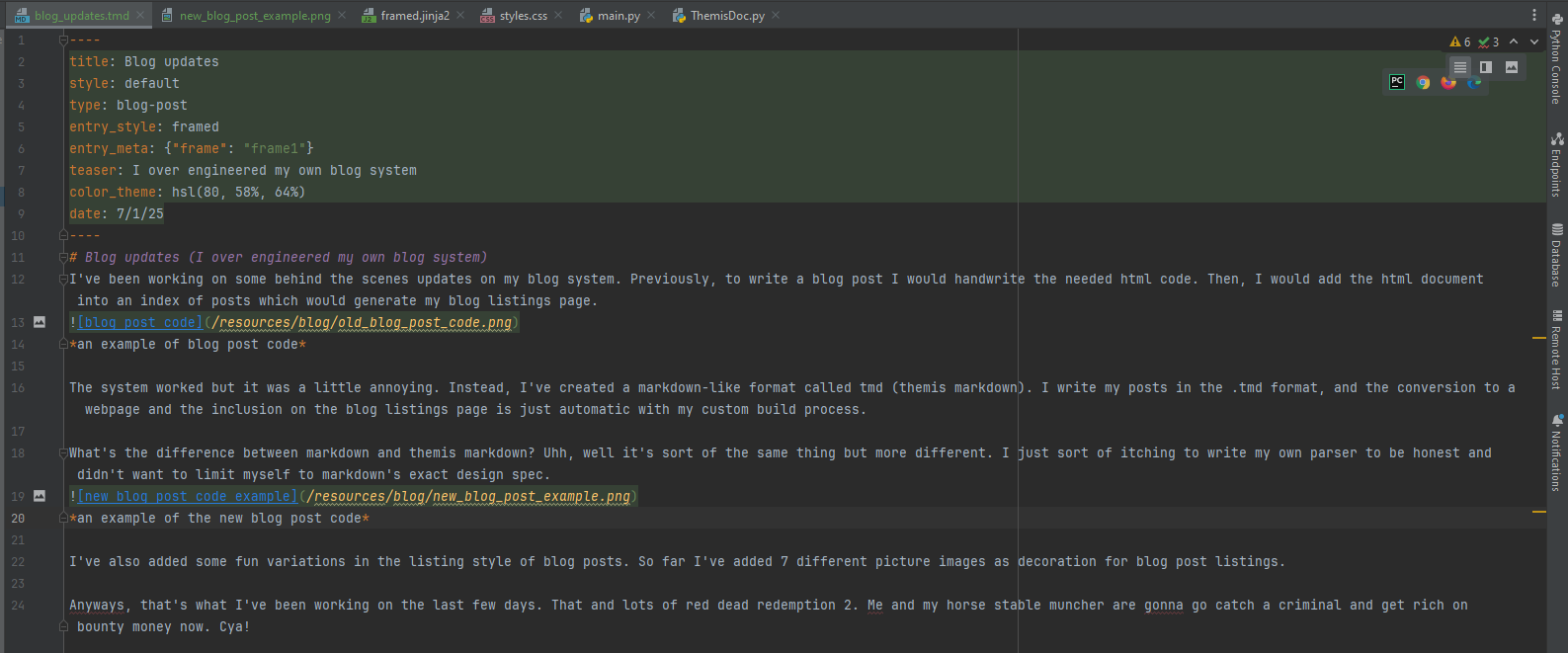Open the Python Console tool window
The height and width of the screenshot is (653, 1568).
(1556, 59)
